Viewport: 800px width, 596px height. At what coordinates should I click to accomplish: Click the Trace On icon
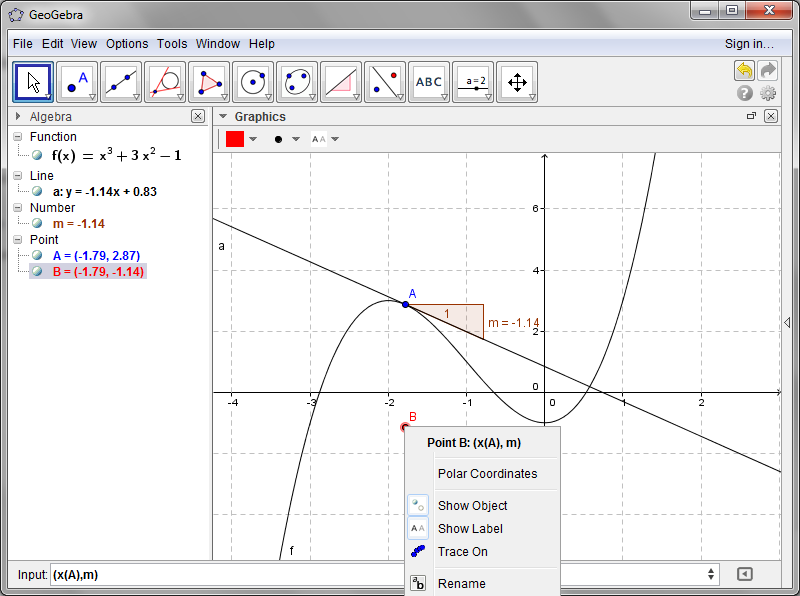pos(418,551)
